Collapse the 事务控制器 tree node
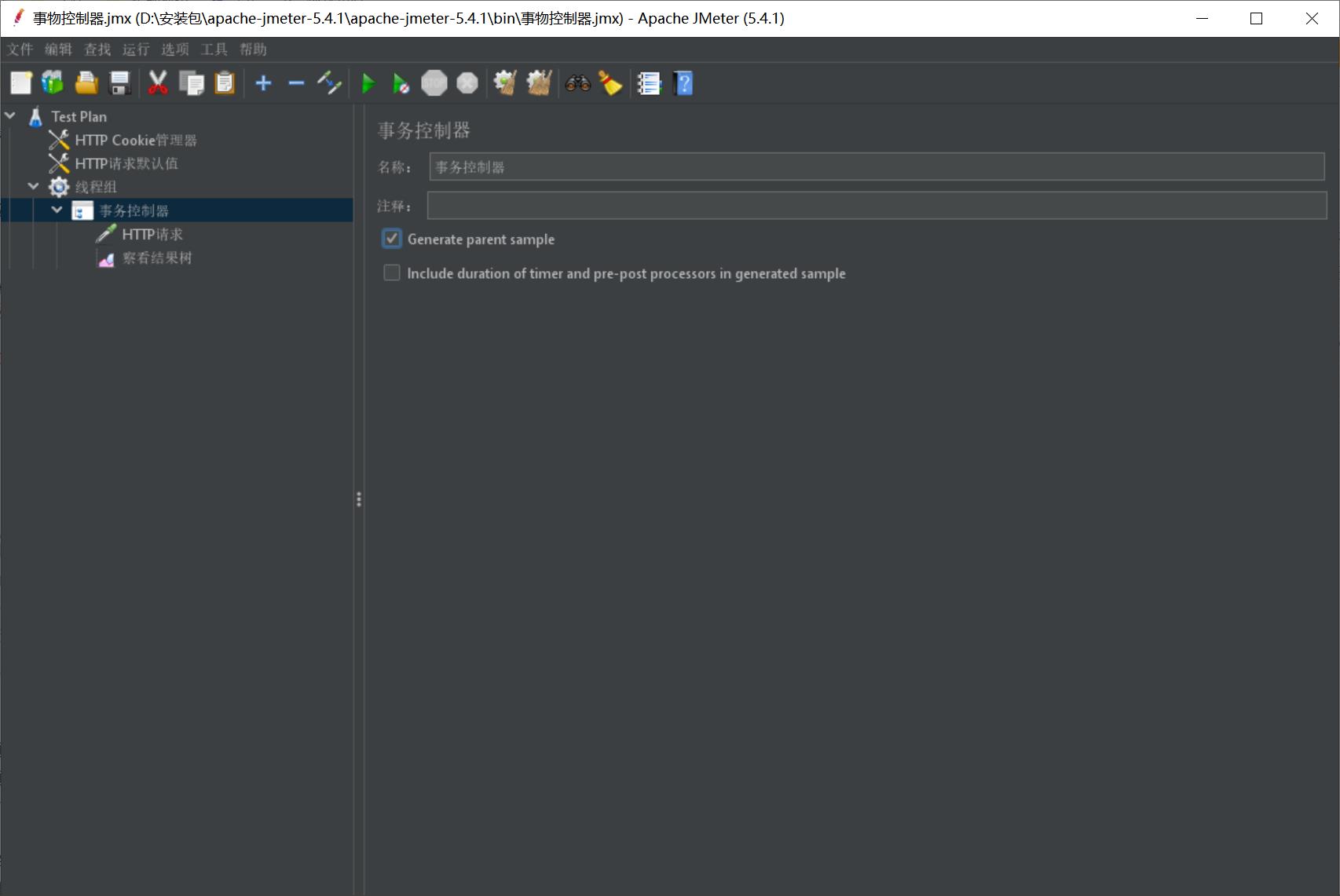 [57, 210]
